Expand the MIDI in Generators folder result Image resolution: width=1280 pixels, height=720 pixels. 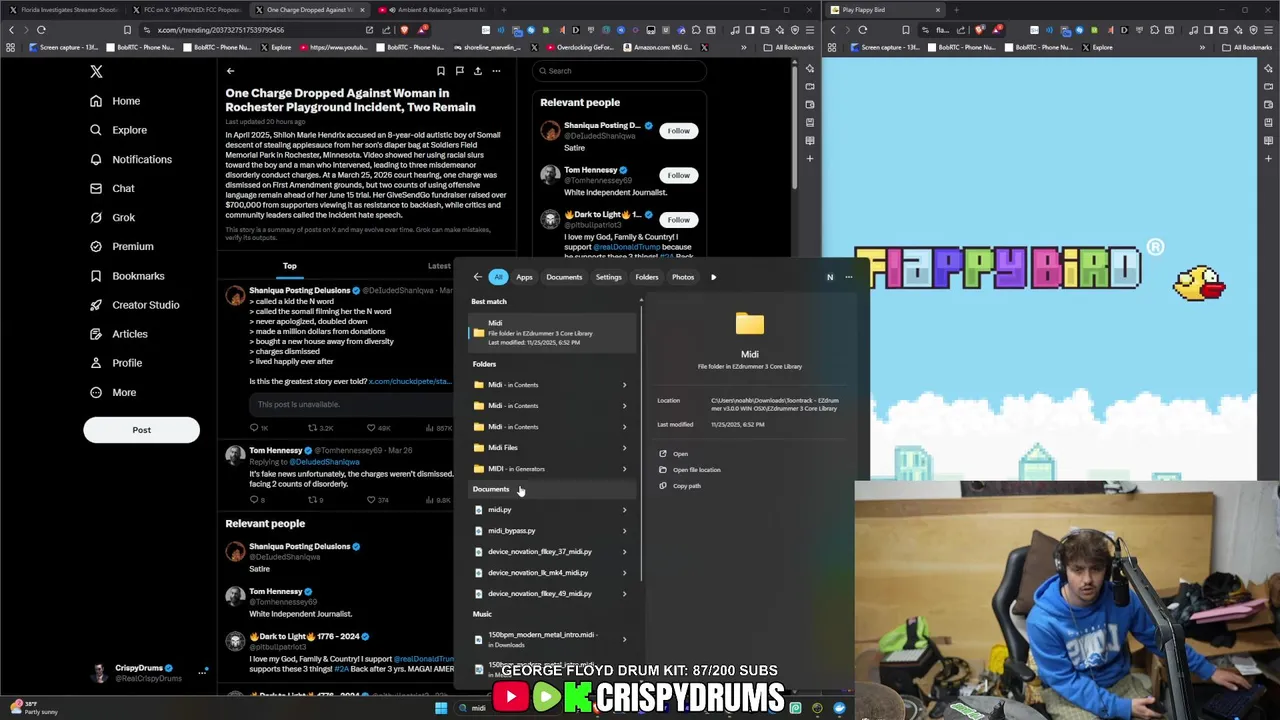[x=624, y=469]
